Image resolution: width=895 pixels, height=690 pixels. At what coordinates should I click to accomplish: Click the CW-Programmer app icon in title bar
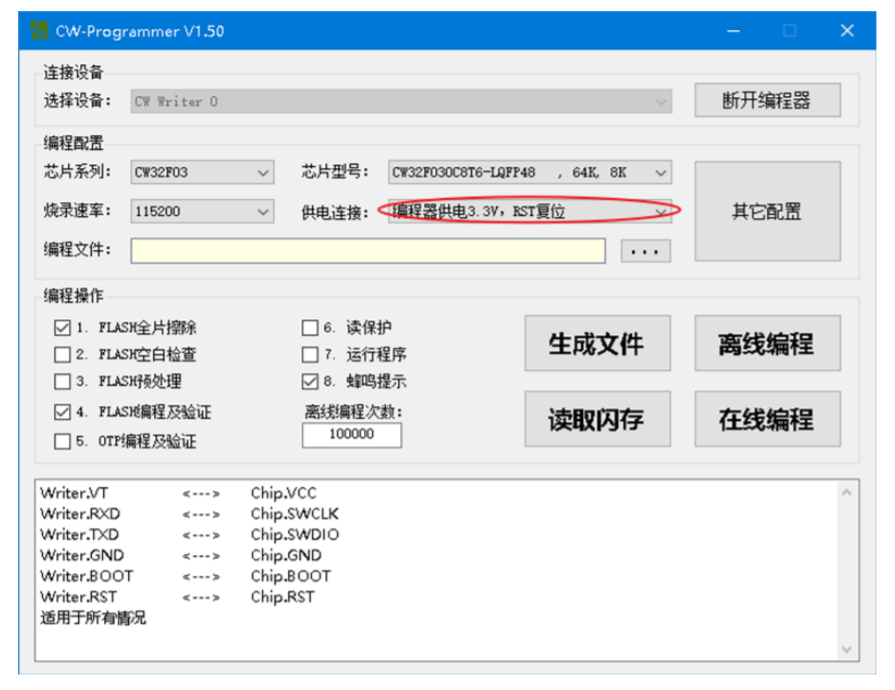(39, 30)
